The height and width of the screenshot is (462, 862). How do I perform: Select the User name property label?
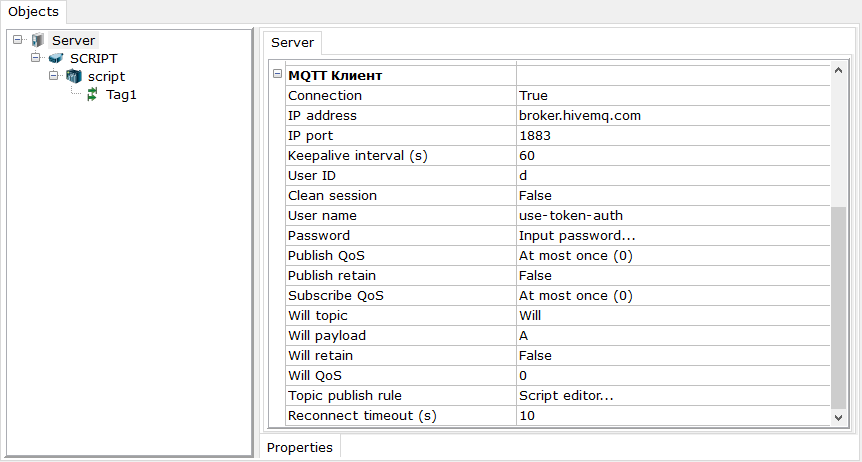click(x=322, y=216)
